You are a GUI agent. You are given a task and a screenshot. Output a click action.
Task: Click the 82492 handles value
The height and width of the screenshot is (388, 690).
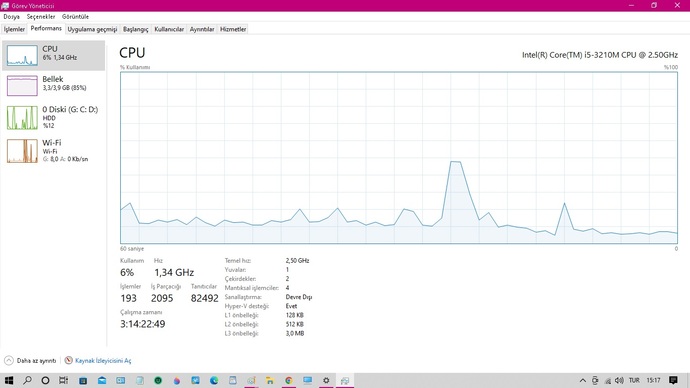pos(205,298)
